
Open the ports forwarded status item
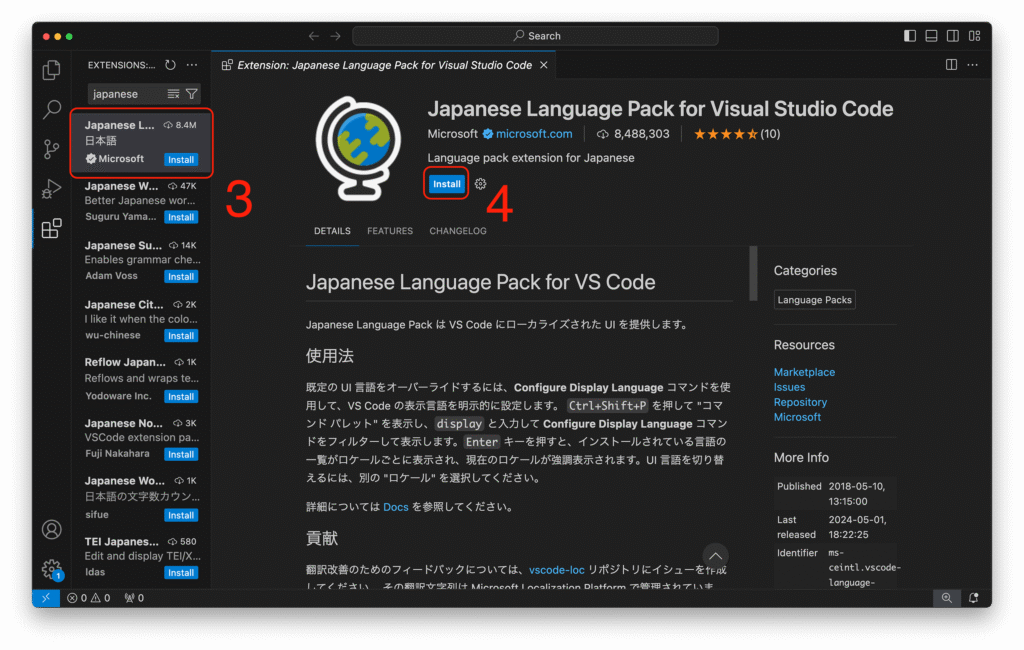tap(134, 598)
